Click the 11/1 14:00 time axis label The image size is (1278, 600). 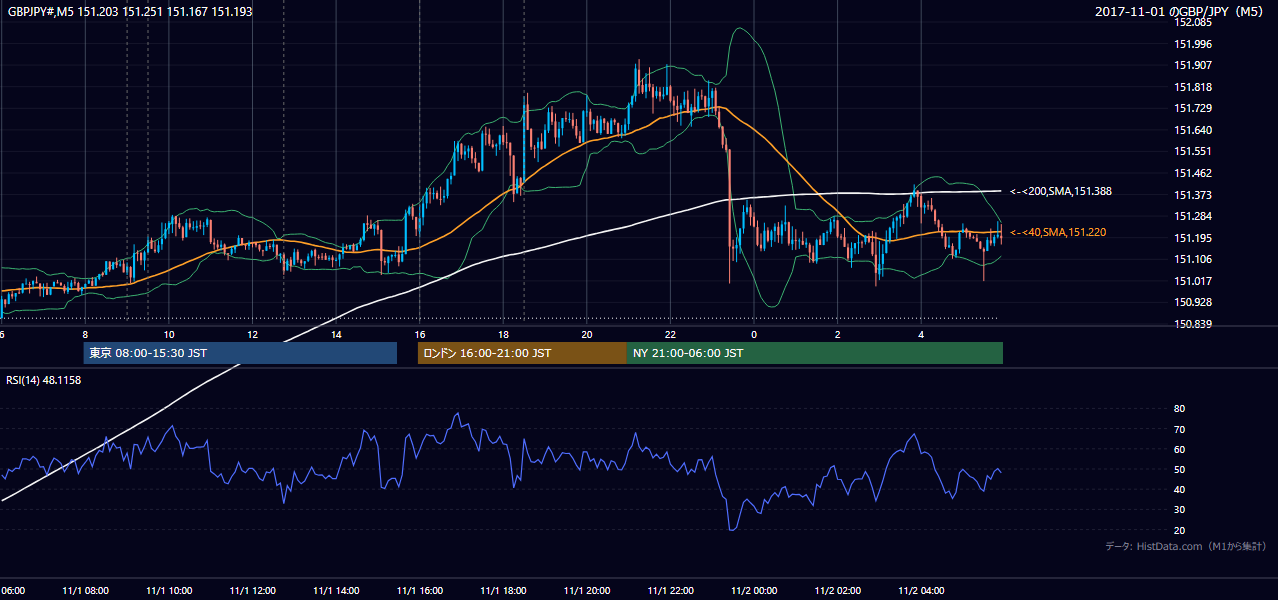tap(336, 590)
